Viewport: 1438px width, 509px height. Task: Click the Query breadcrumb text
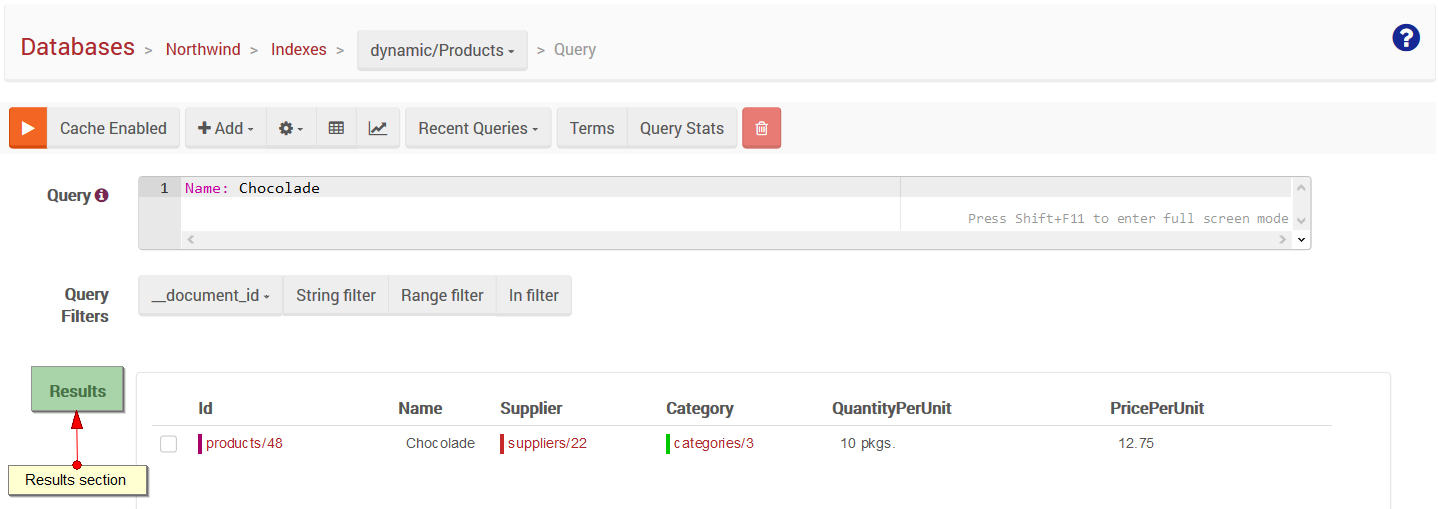575,49
